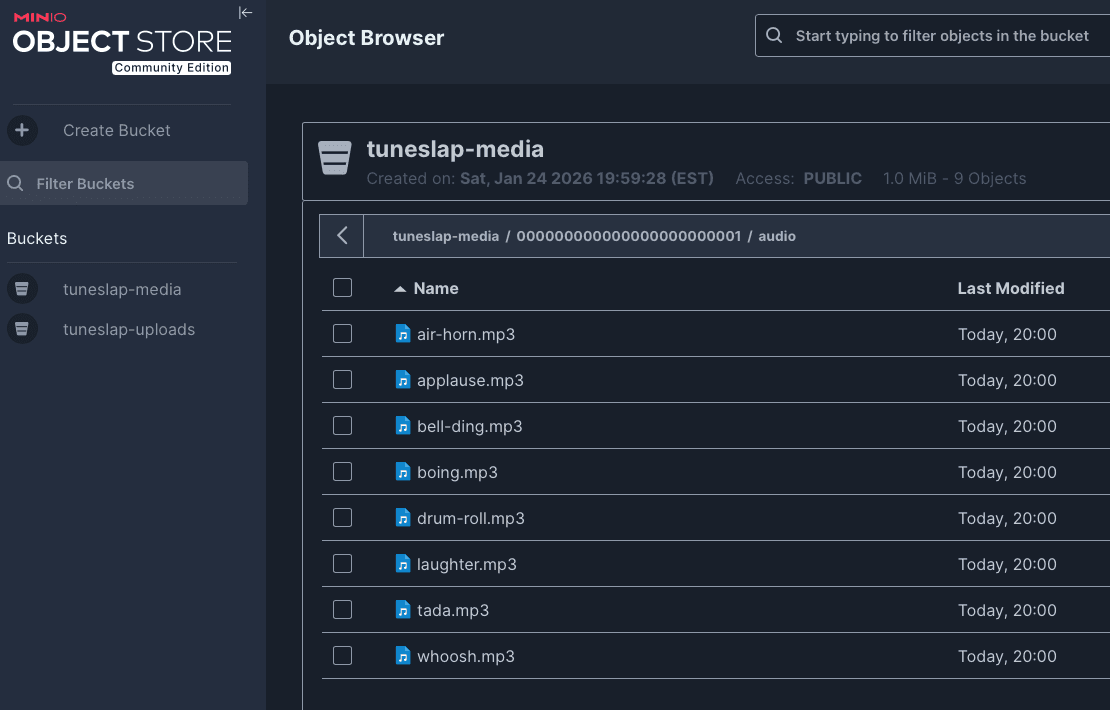Viewport: 1110px width, 710px height.
Task: Open the whoosh.mp3 file link
Action: [463, 655]
